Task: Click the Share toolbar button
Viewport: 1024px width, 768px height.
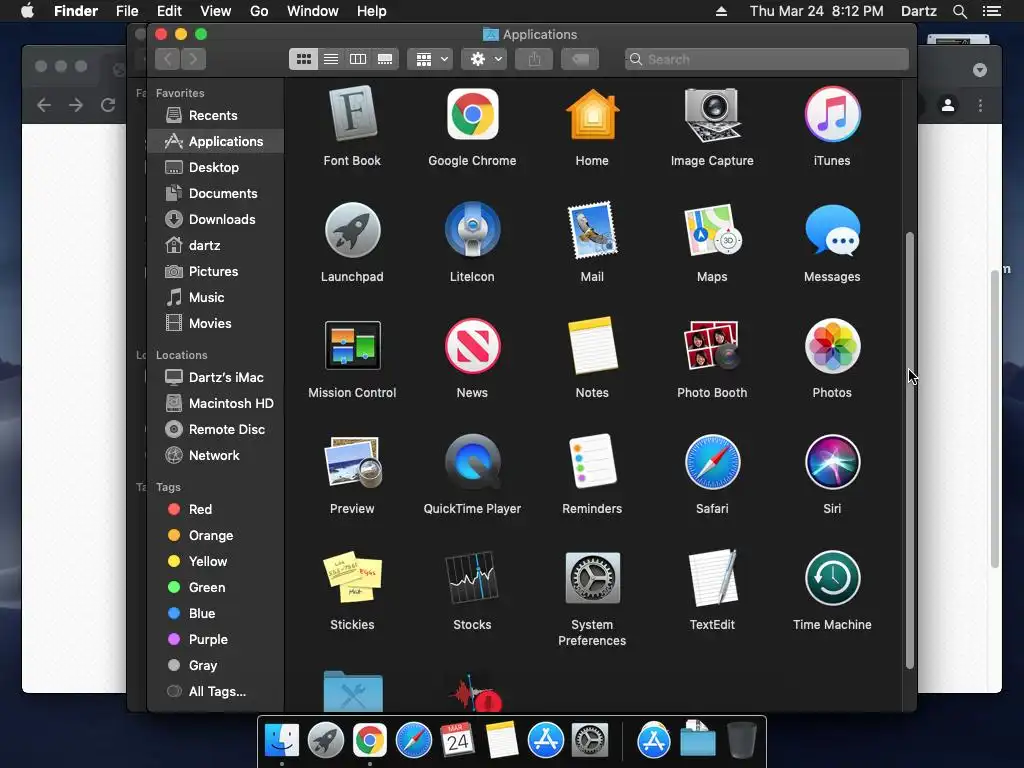Action: pyautogui.click(x=534, y=59)
